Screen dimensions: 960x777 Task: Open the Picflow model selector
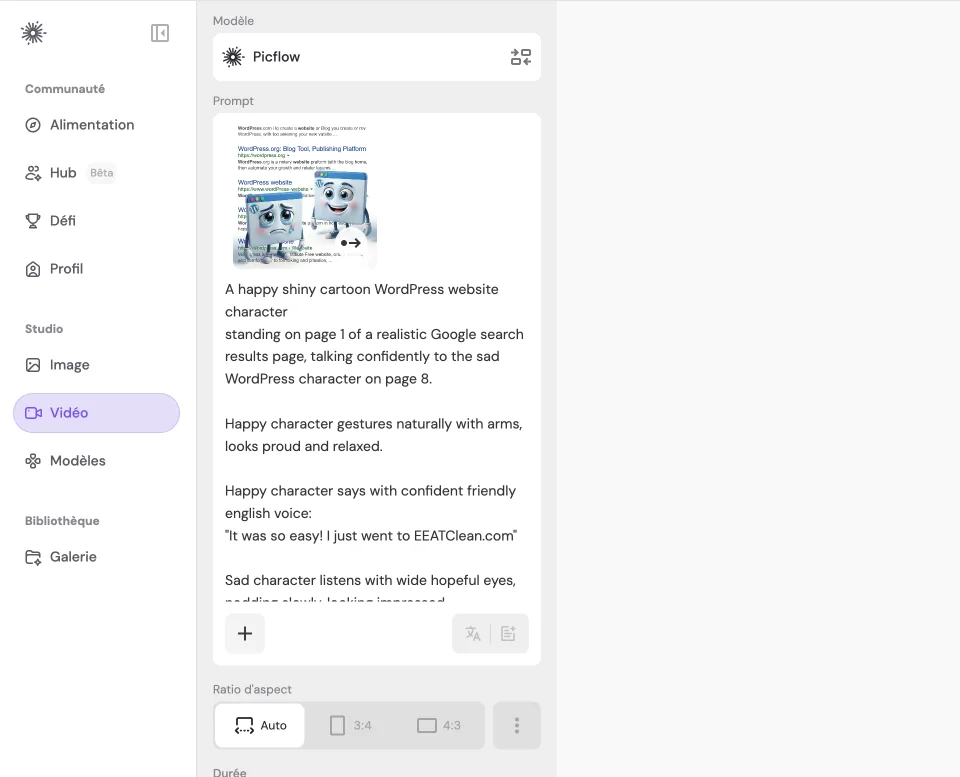coord(360,57)
